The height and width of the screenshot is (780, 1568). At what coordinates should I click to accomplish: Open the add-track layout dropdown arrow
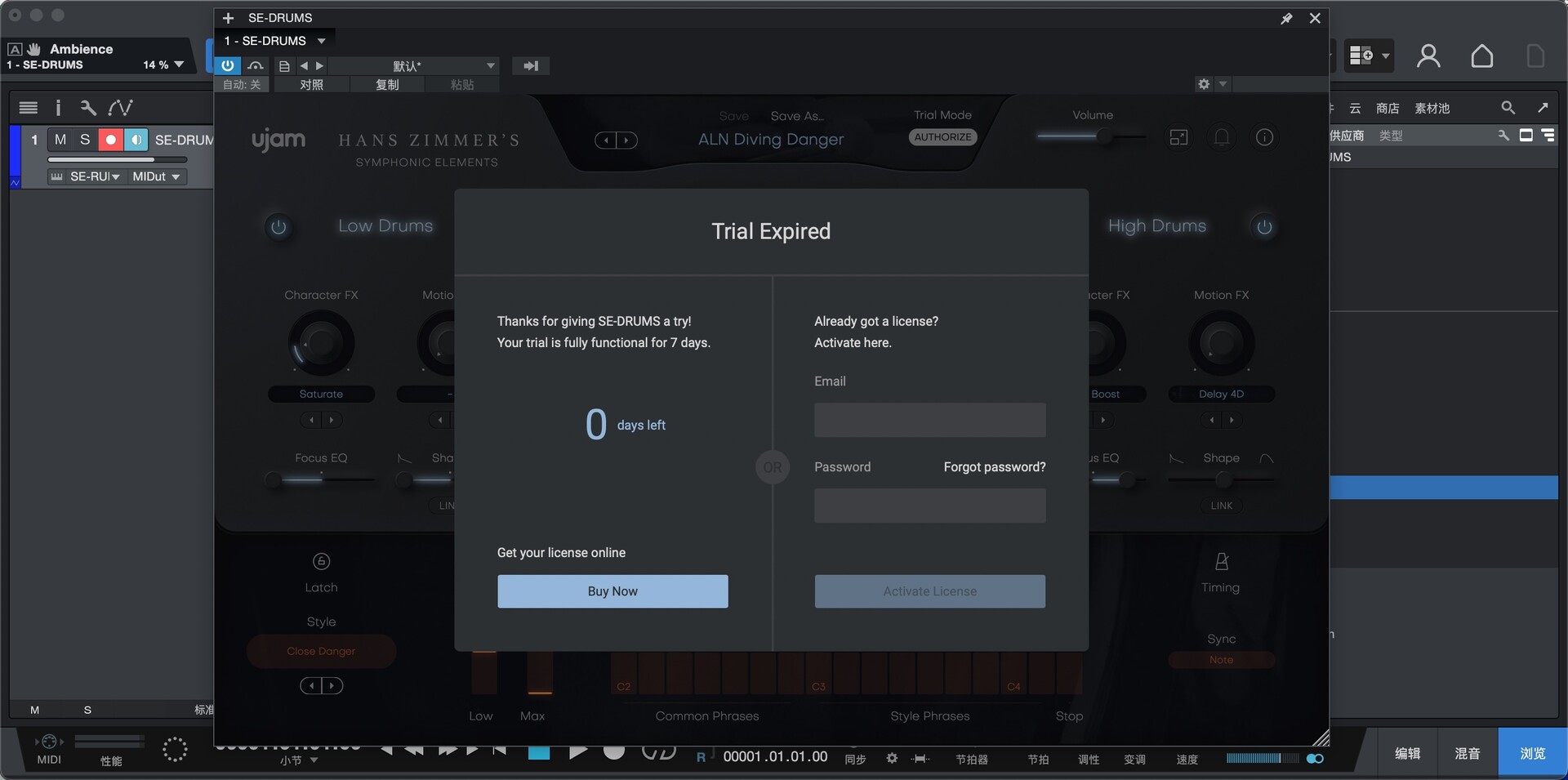click(1386, 56)
